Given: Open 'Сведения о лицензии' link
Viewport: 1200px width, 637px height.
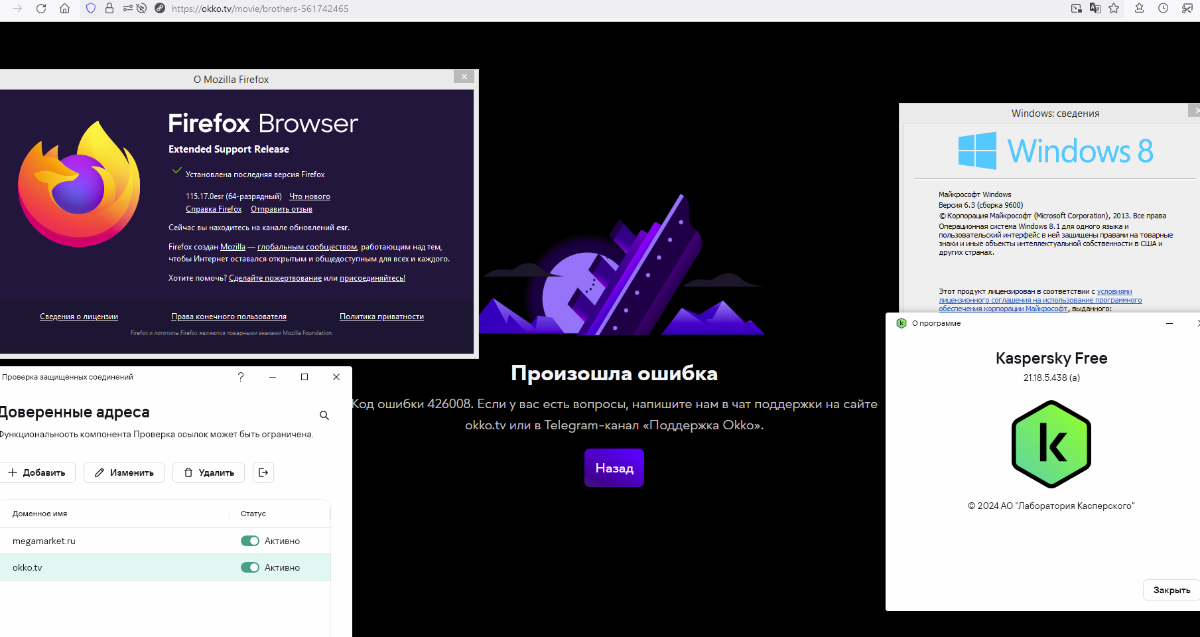Looking at the screenshot, I should (x=79, y=316).
